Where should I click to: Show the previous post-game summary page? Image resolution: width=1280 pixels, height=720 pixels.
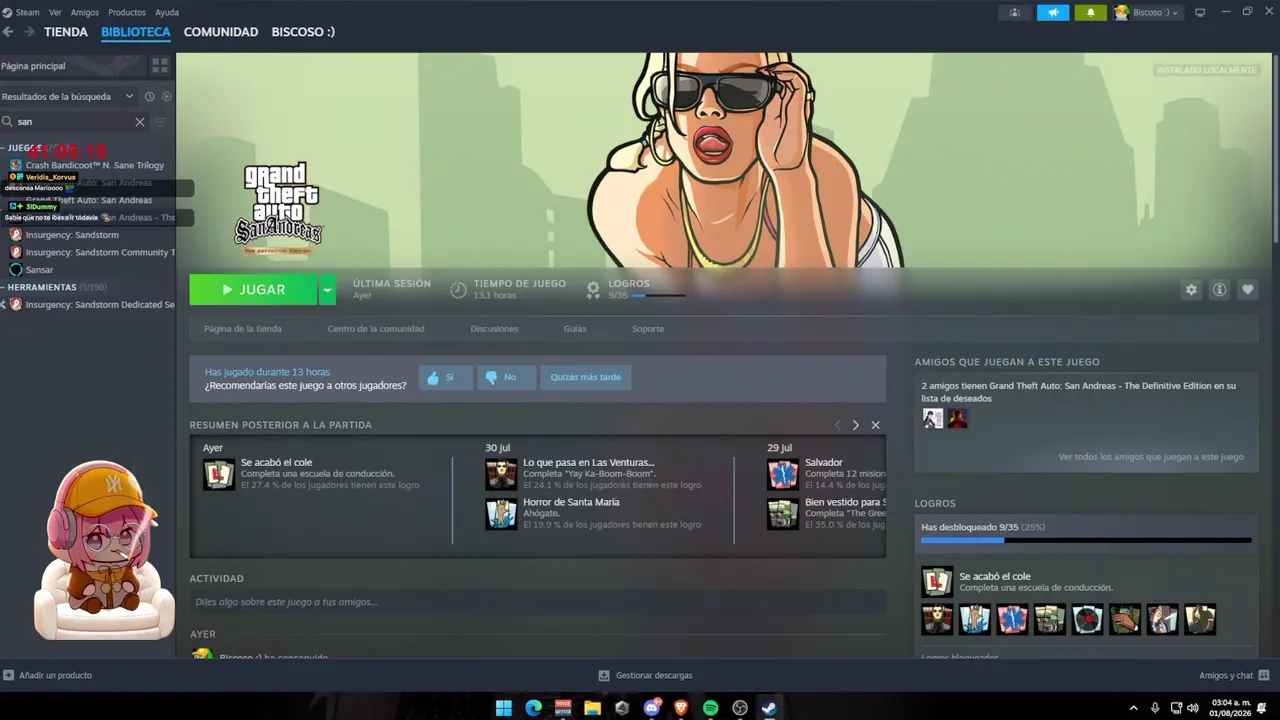837,425
